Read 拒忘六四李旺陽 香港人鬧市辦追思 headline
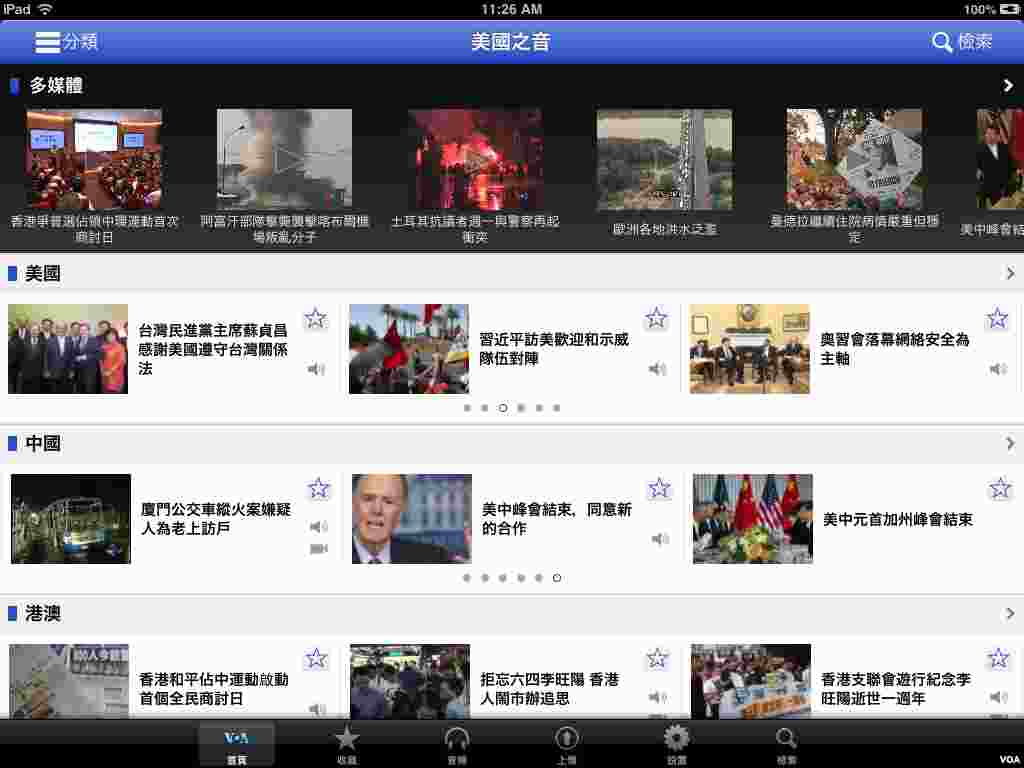 click(x=549, y=689)
